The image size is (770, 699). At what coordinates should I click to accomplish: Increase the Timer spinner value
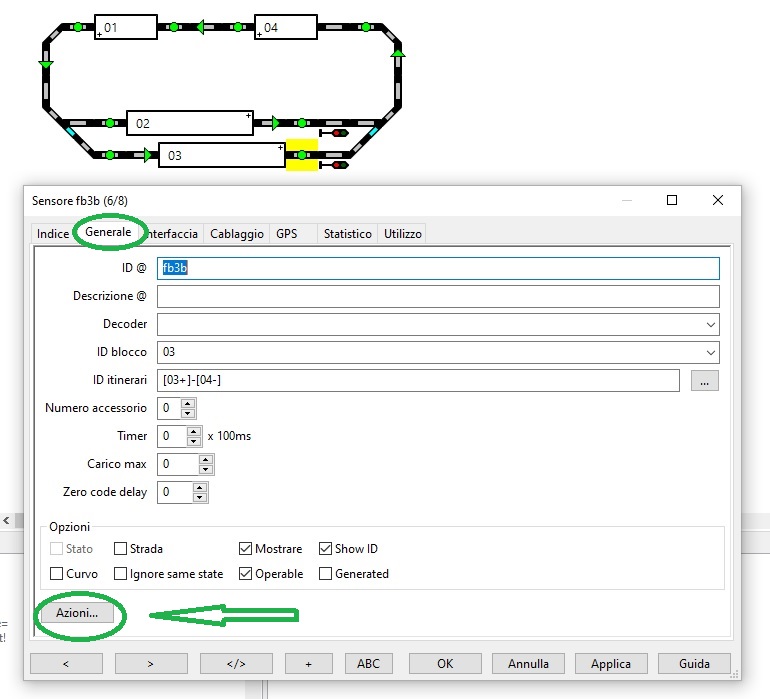coord(194,432)
